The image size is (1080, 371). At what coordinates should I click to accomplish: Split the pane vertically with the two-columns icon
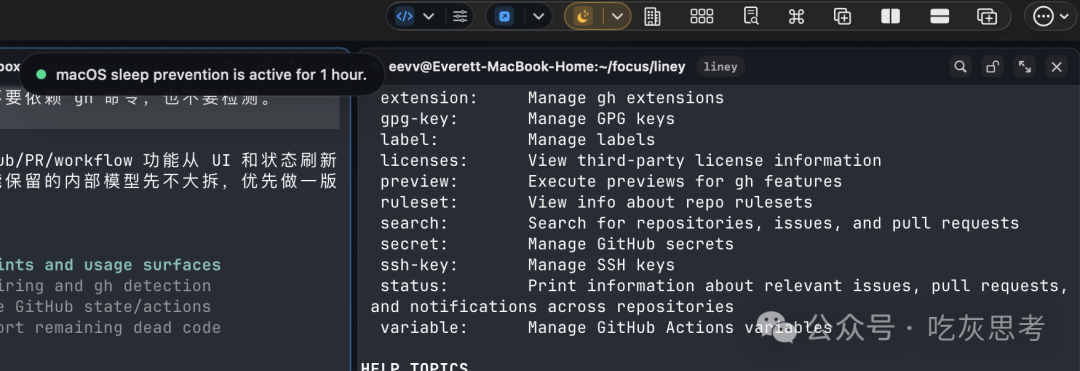coord(891,17)
